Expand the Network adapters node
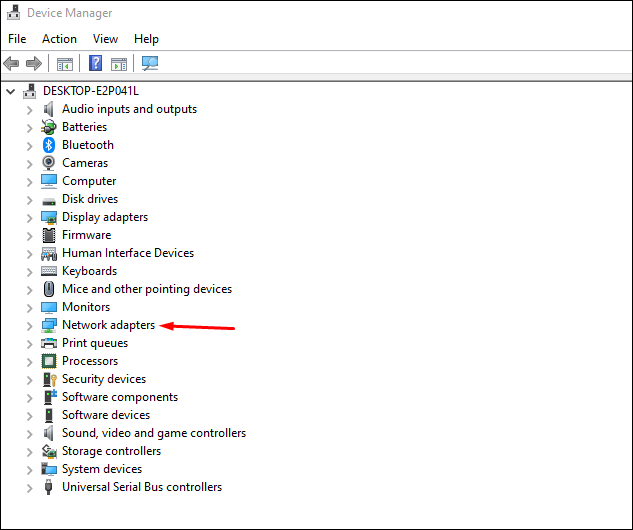 (30, 325)
